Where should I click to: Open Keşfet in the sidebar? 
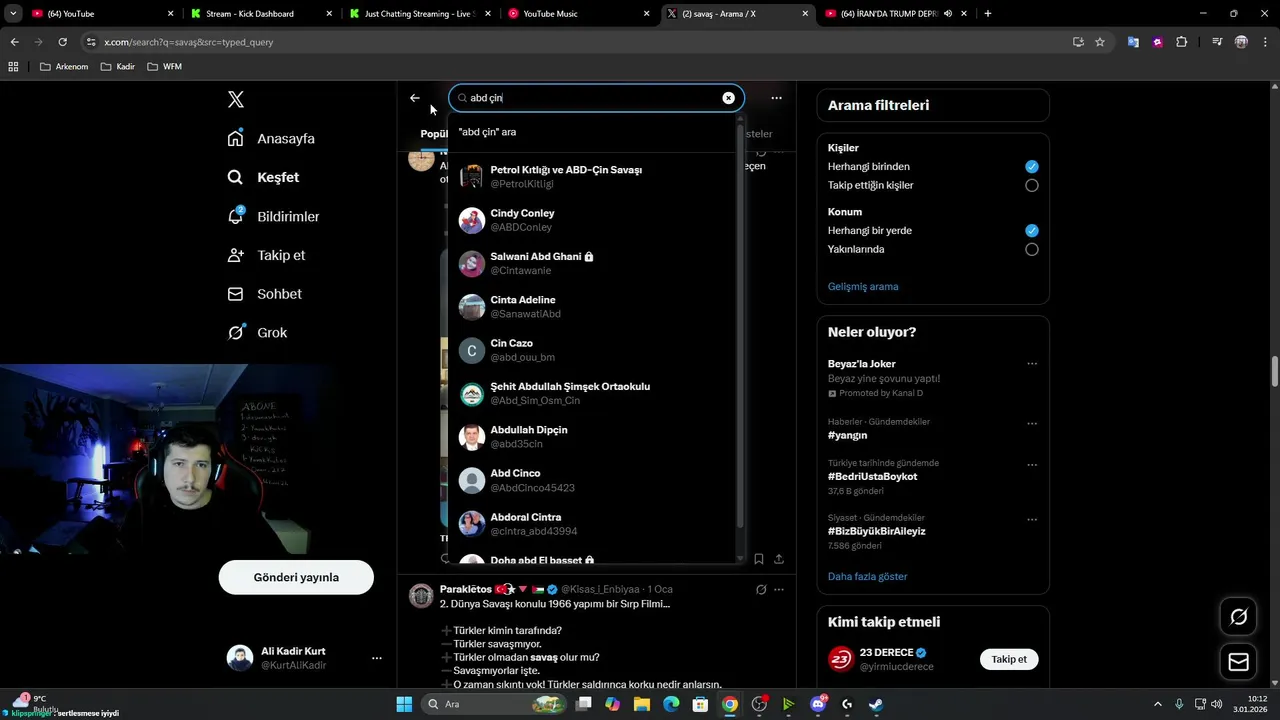click(x=264, y=177)
